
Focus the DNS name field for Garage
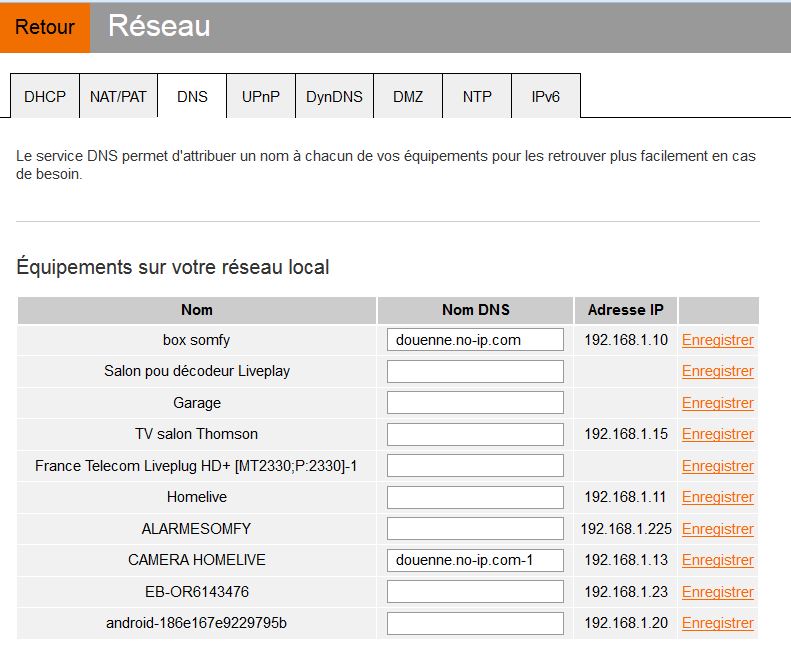[x=475, y=403]
